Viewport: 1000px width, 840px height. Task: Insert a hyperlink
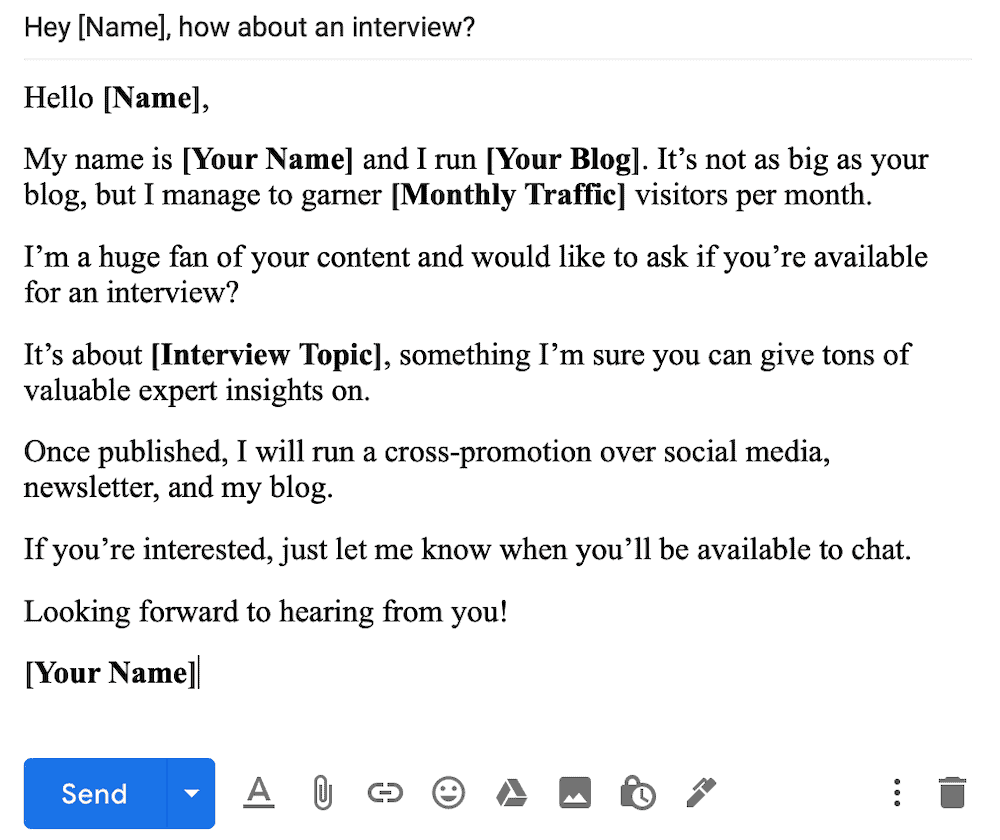385,793
